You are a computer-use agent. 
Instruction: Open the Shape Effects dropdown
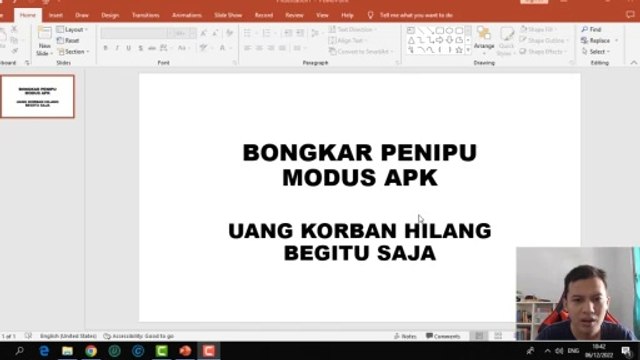pyautogui.click(x=543, y=51)
